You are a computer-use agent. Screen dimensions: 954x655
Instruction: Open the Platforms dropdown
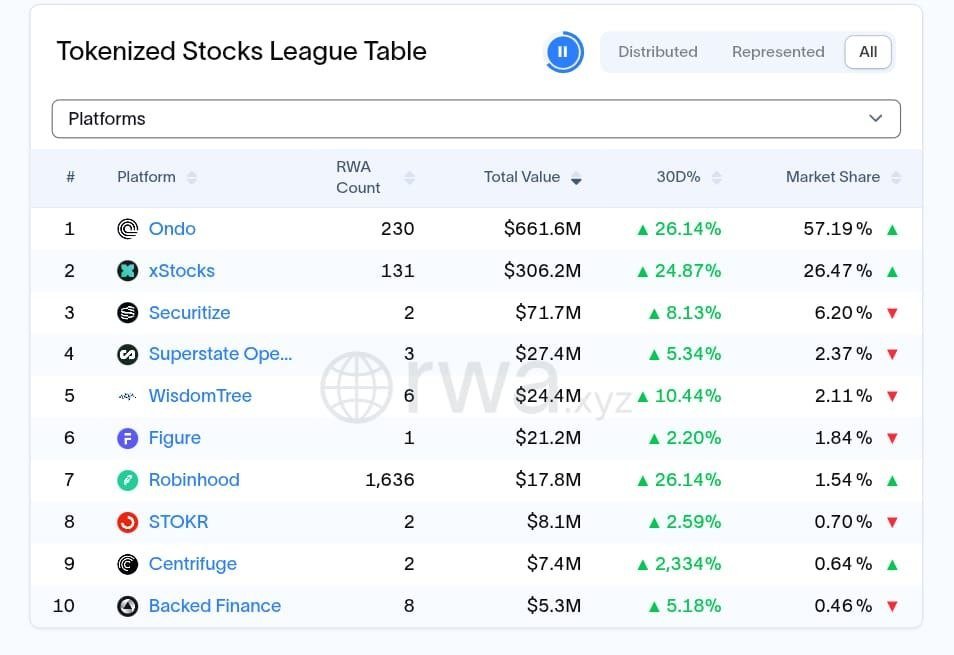[476, 119]
